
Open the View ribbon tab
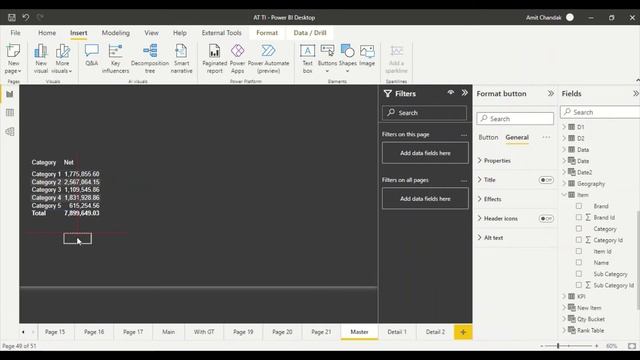pyautogui.click(x=151, y=33)
